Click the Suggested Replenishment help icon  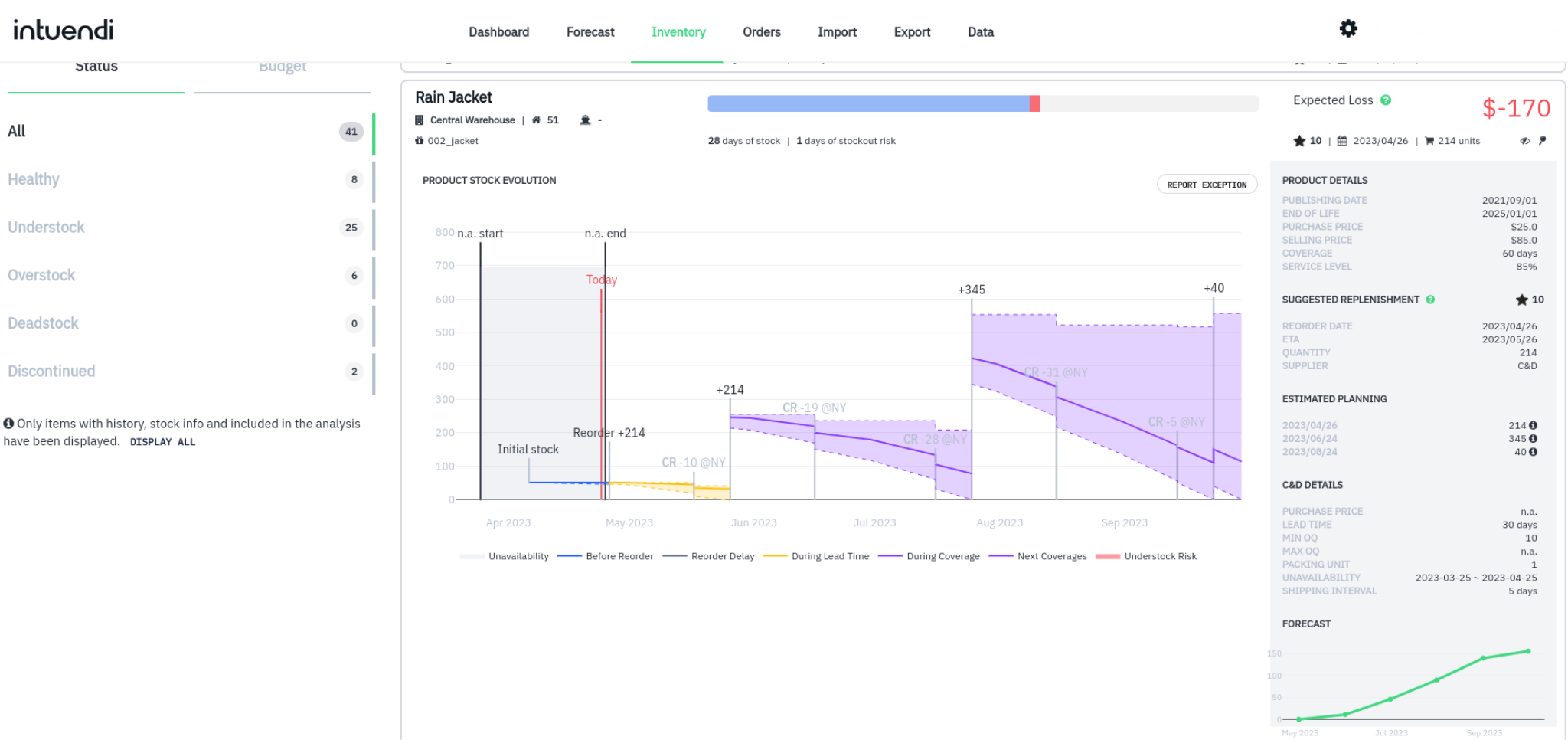1430,300
